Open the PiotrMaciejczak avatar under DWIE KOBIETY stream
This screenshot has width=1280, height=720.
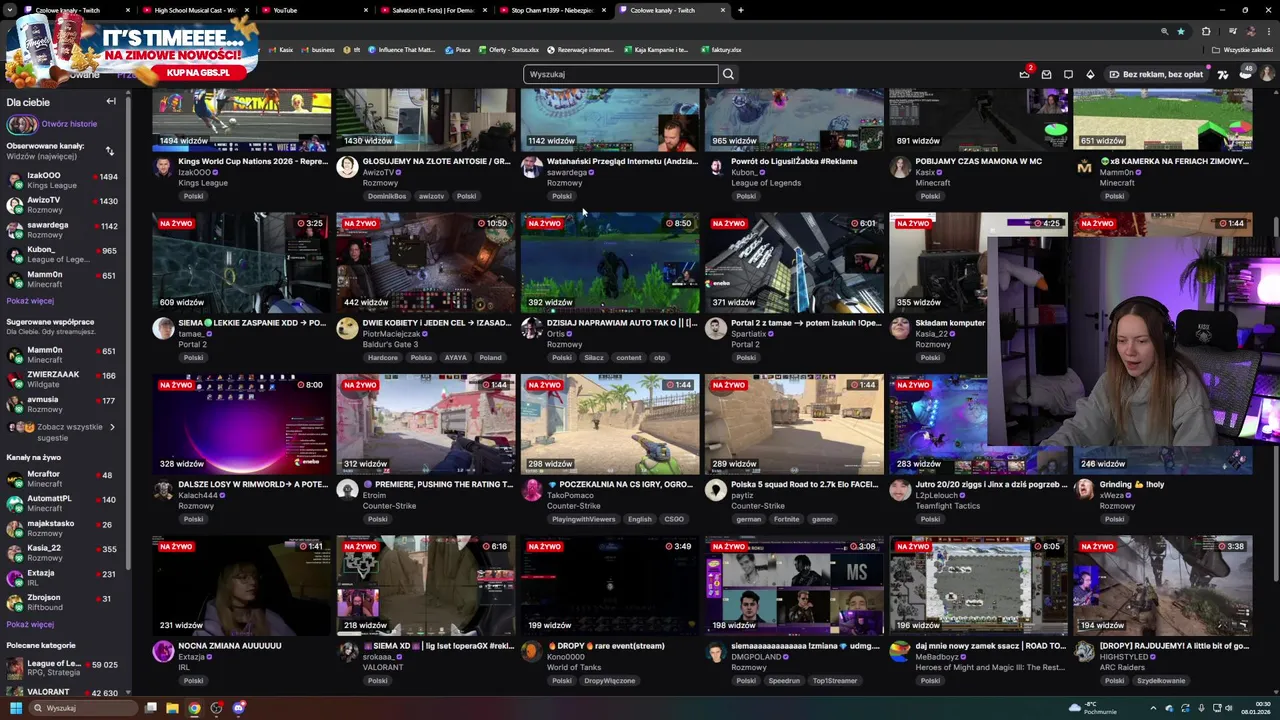347,328
